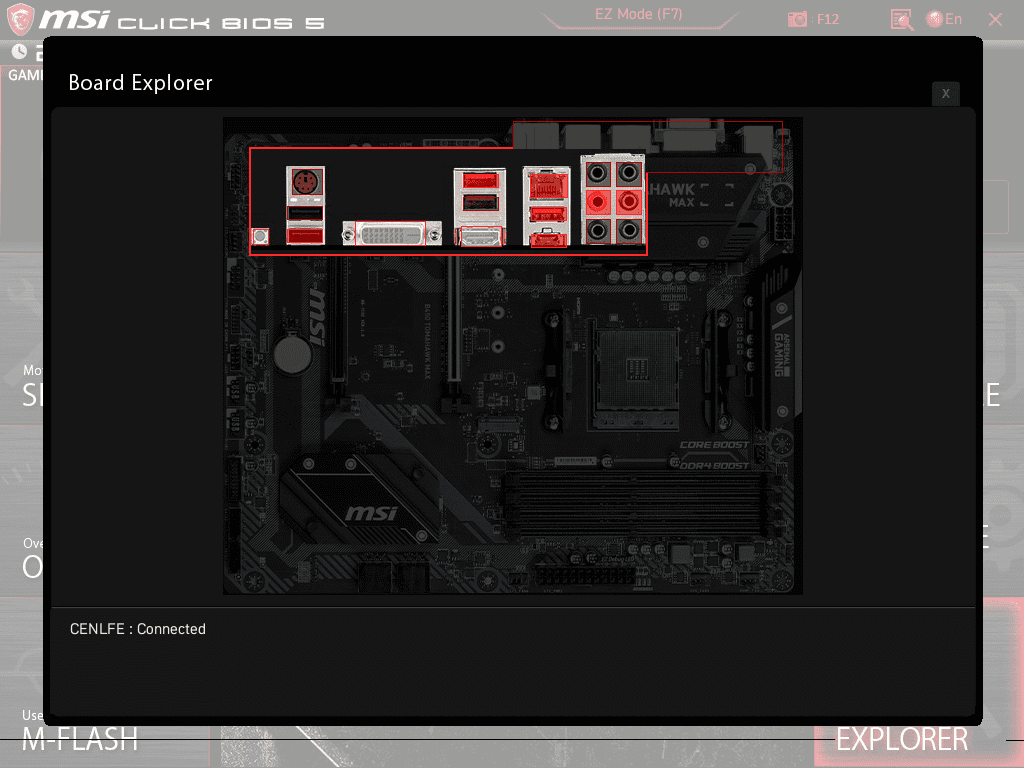Select the lower-right audio jack

pyautogui.click(x=628, y=230)
